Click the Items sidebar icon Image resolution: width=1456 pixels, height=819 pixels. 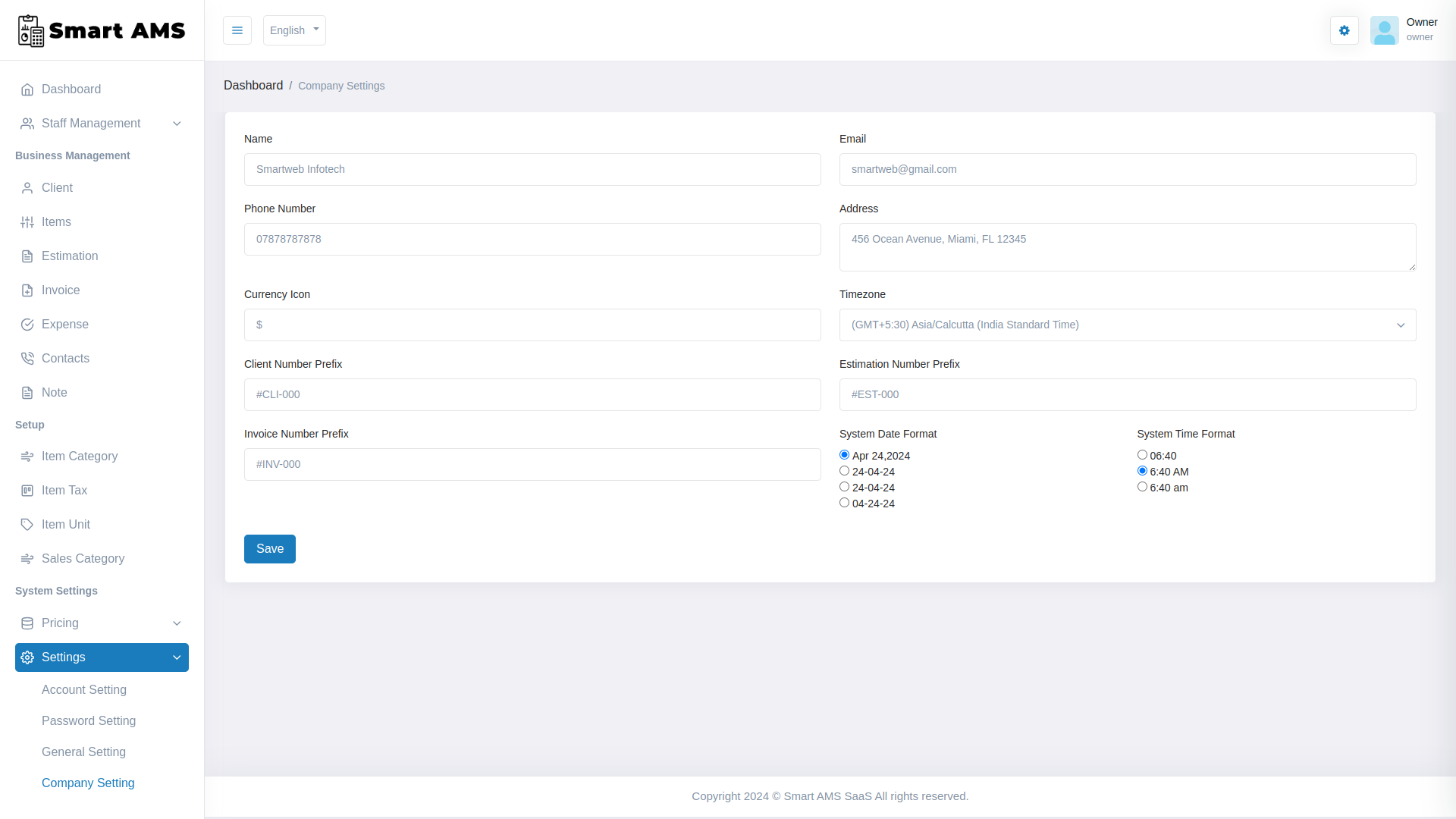(x=27, y=221)
